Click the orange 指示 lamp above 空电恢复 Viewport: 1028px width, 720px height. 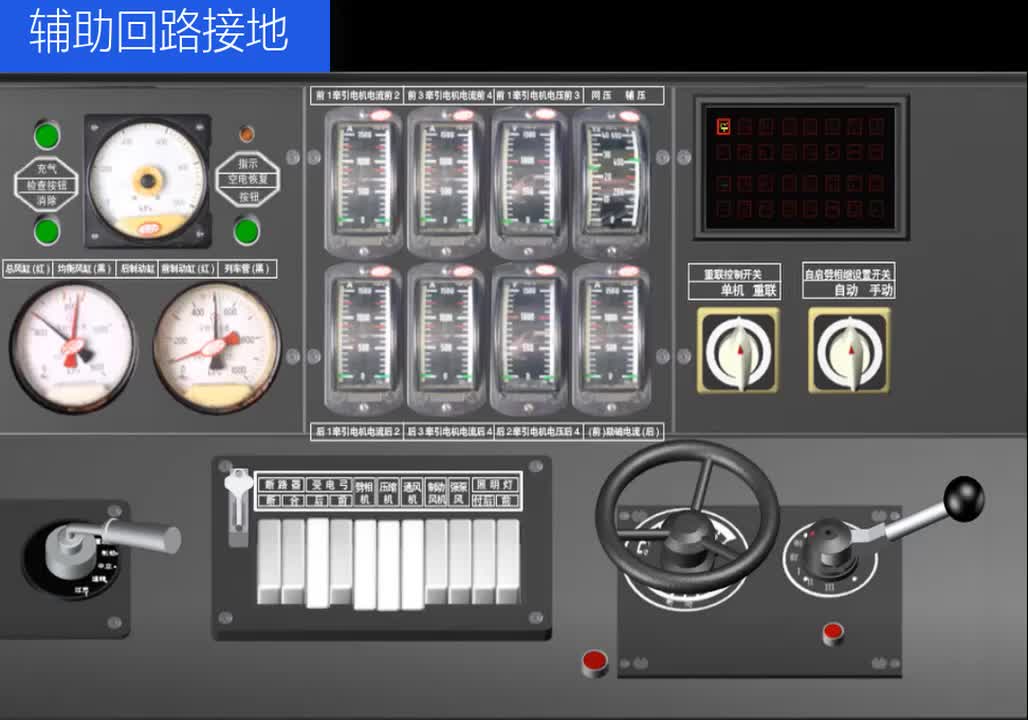[247, 134]
